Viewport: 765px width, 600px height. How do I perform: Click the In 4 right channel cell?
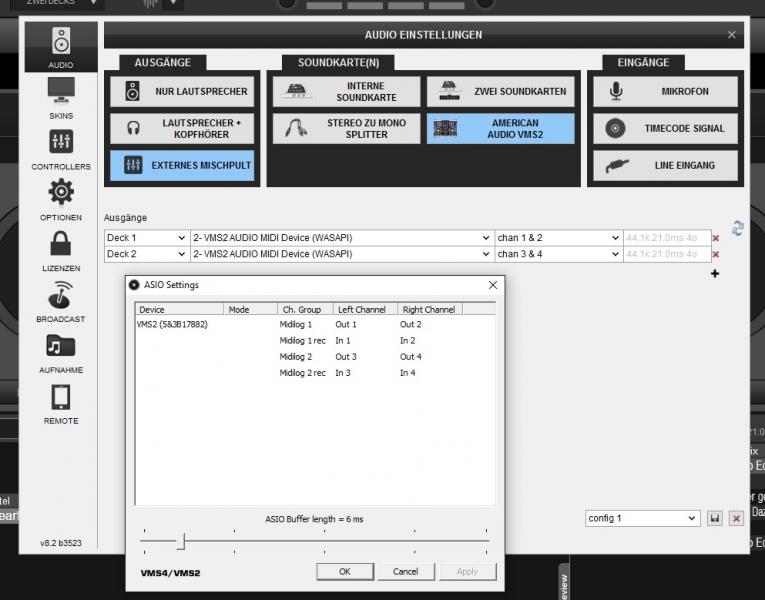tap(408, 373)
